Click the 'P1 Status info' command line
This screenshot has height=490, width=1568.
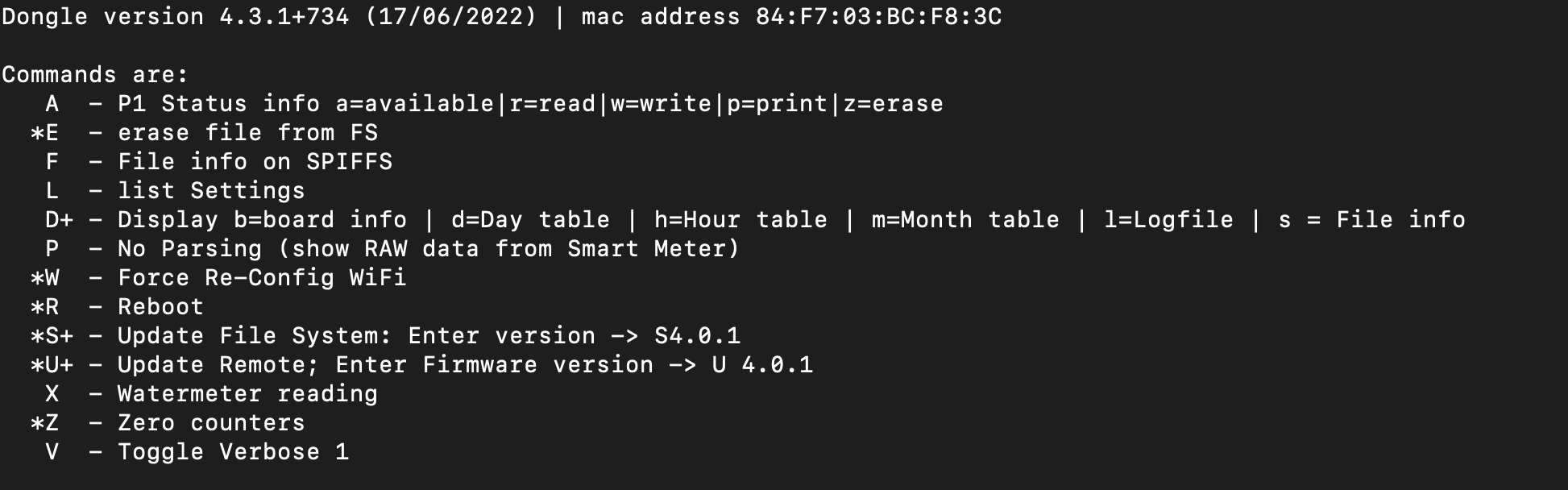[218, 104]
